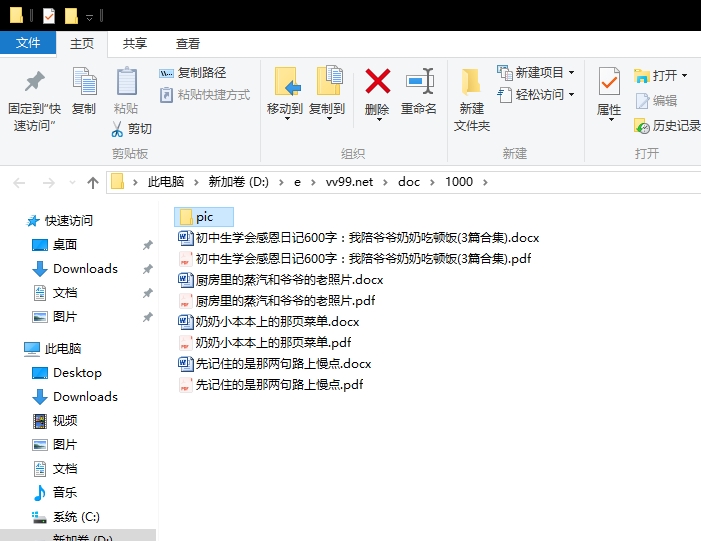Go back with the Back arrow
This screenshot has height=541, width=701.
pos(19,182)
